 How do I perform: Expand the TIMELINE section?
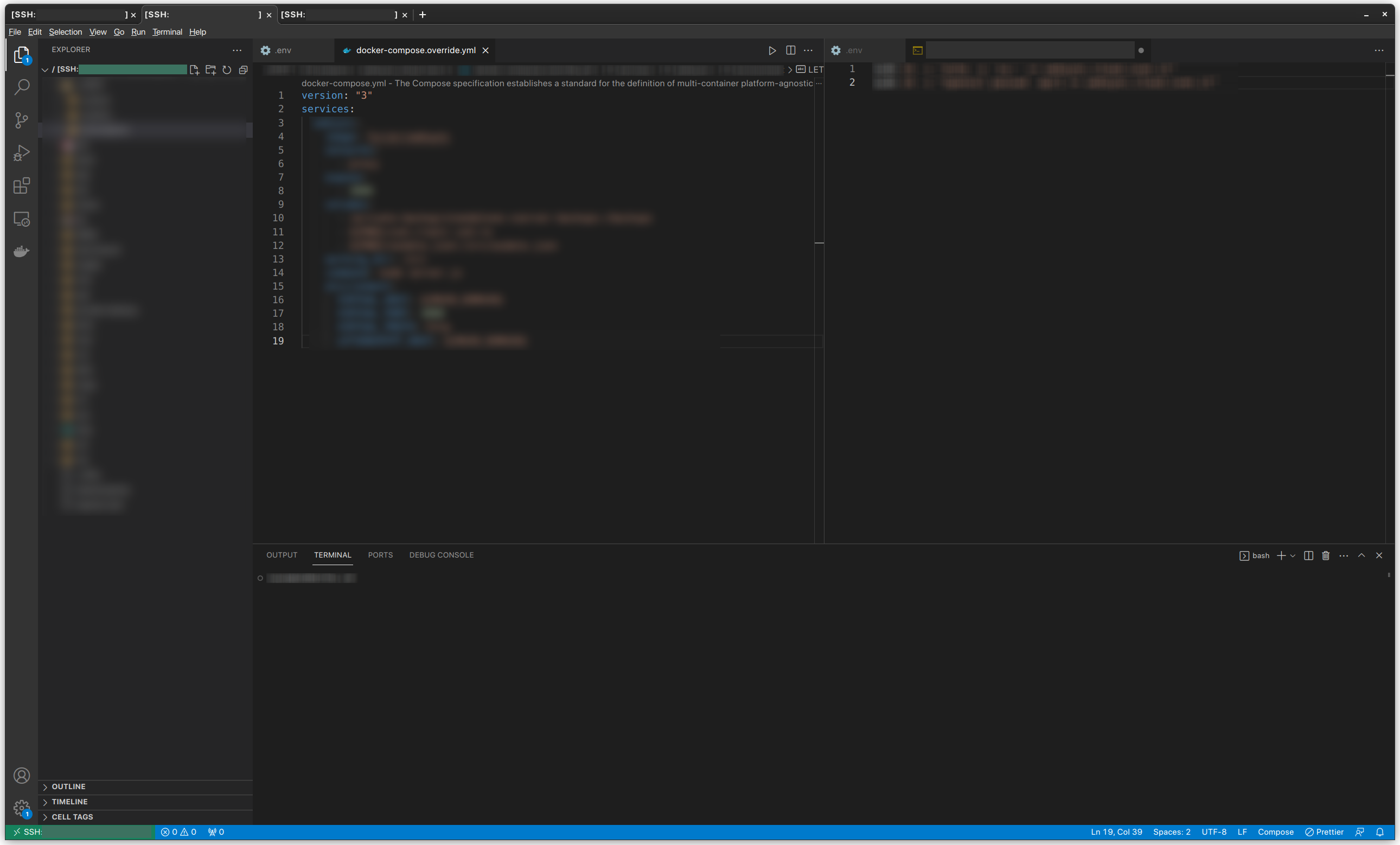click(69, 802)
